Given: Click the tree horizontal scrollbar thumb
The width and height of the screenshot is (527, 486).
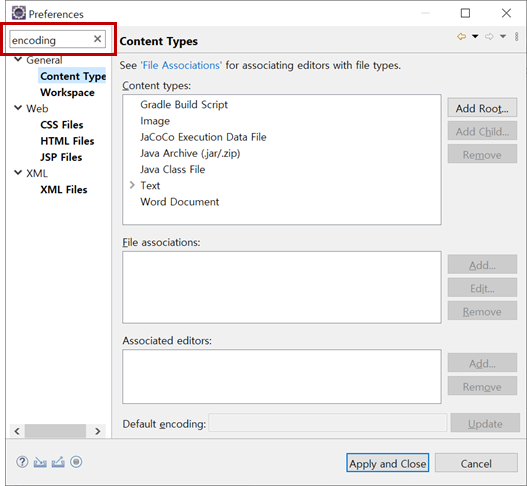Looking at the screenshot, I should pos(55,431).
